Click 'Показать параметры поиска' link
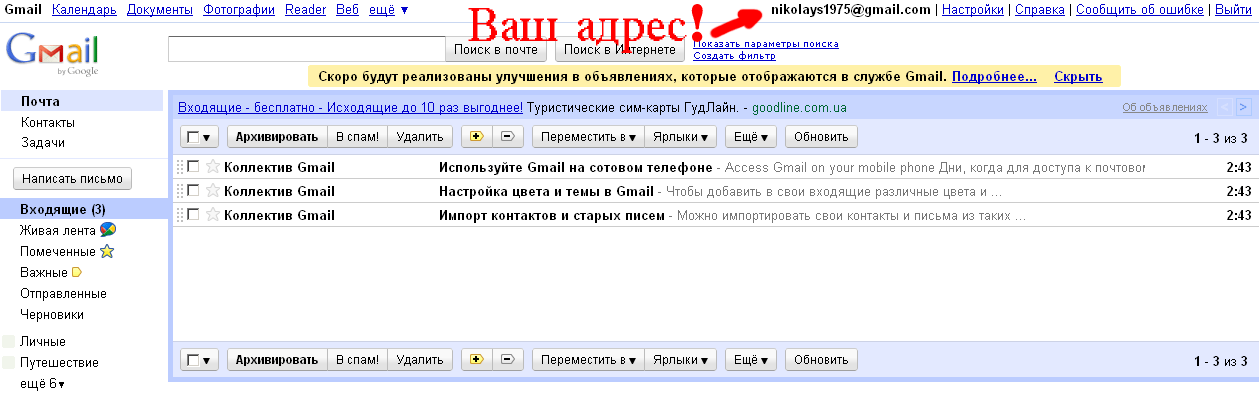Image resolution: width=1259 pixels, height=394 pixels. pyautogui.click(x=765, y=44)
